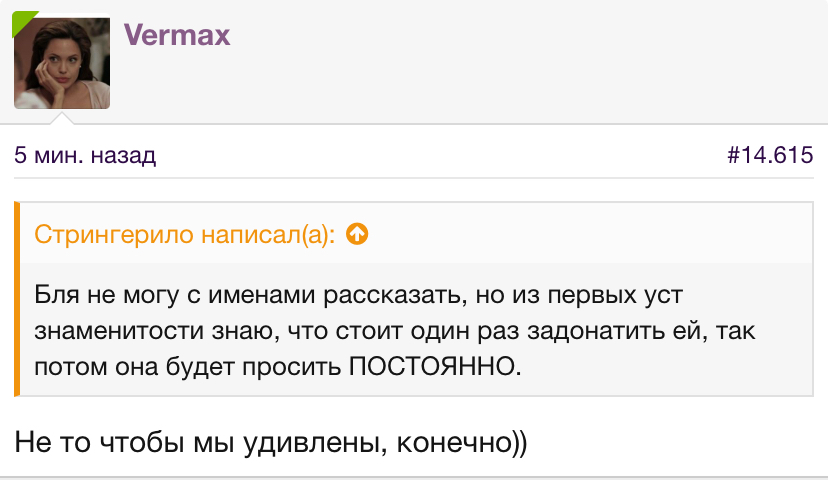Jump to the quoted post via the orange arrow icon
Image resolution: width=828 pixels, height=480 pixels.
(357, 235)
